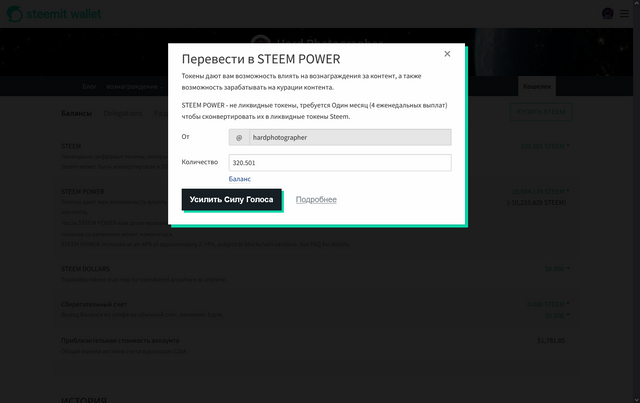Click the Баланс link under amount

(x=240, y=179)
